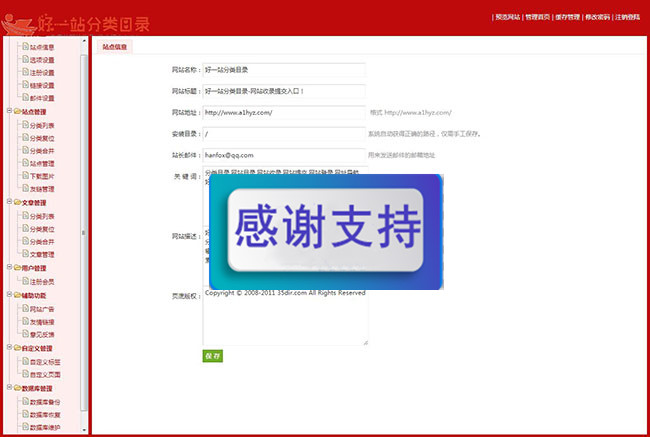Open the 文章管理 sub-item page

(x=42, y=254)
